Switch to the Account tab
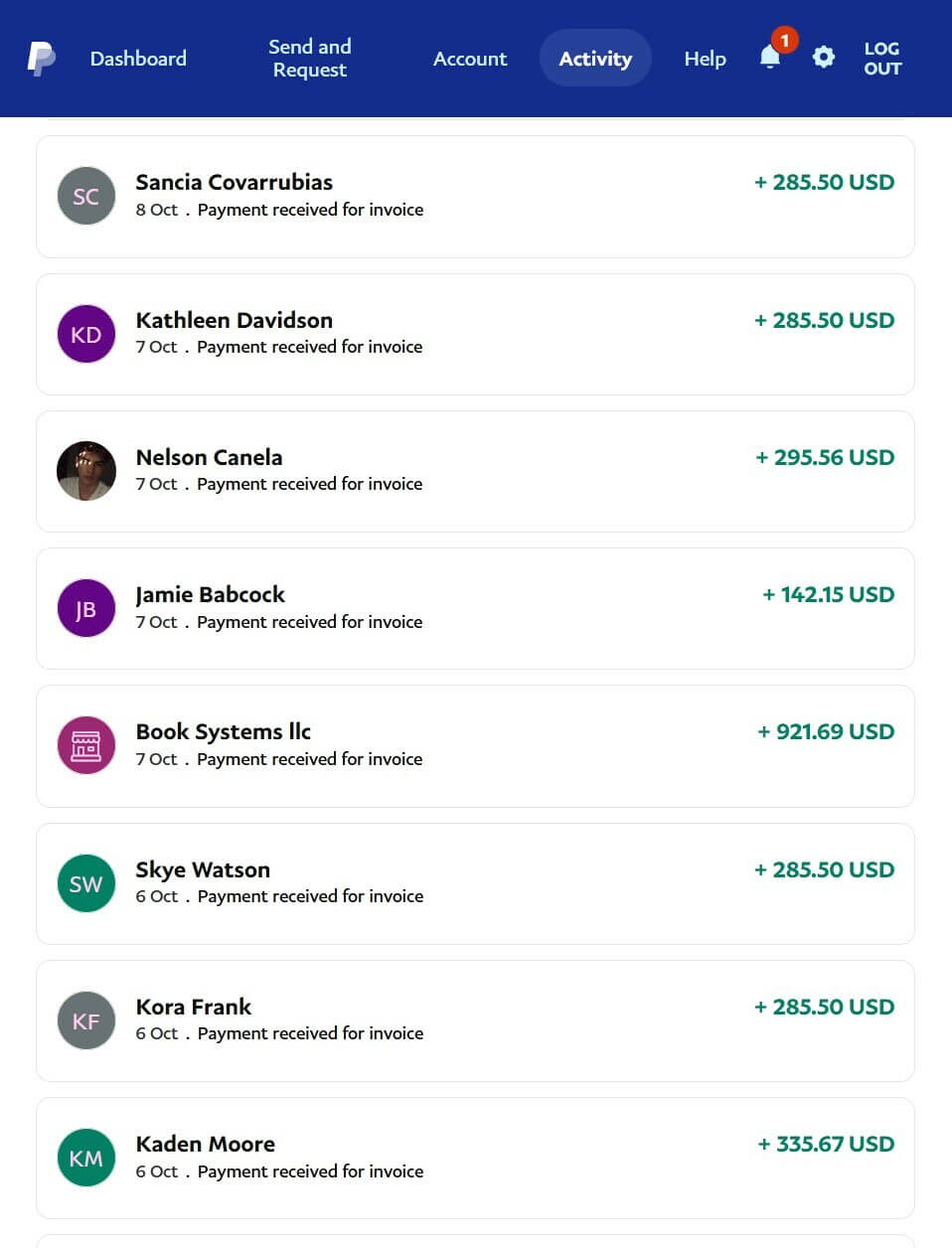This screenshot has width=952, height=1248. point(470,59)
